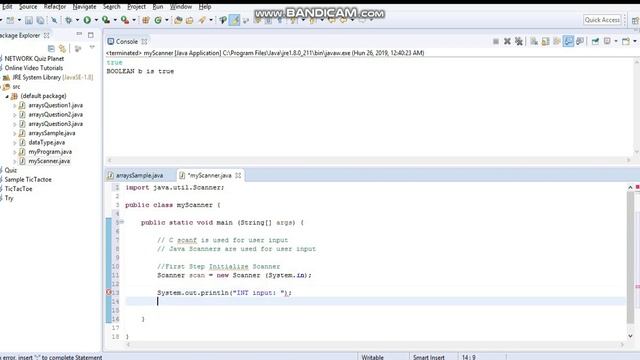Toggle Show Console on standard error change
This screenshot has height=360, width=640.
(580, 41)
